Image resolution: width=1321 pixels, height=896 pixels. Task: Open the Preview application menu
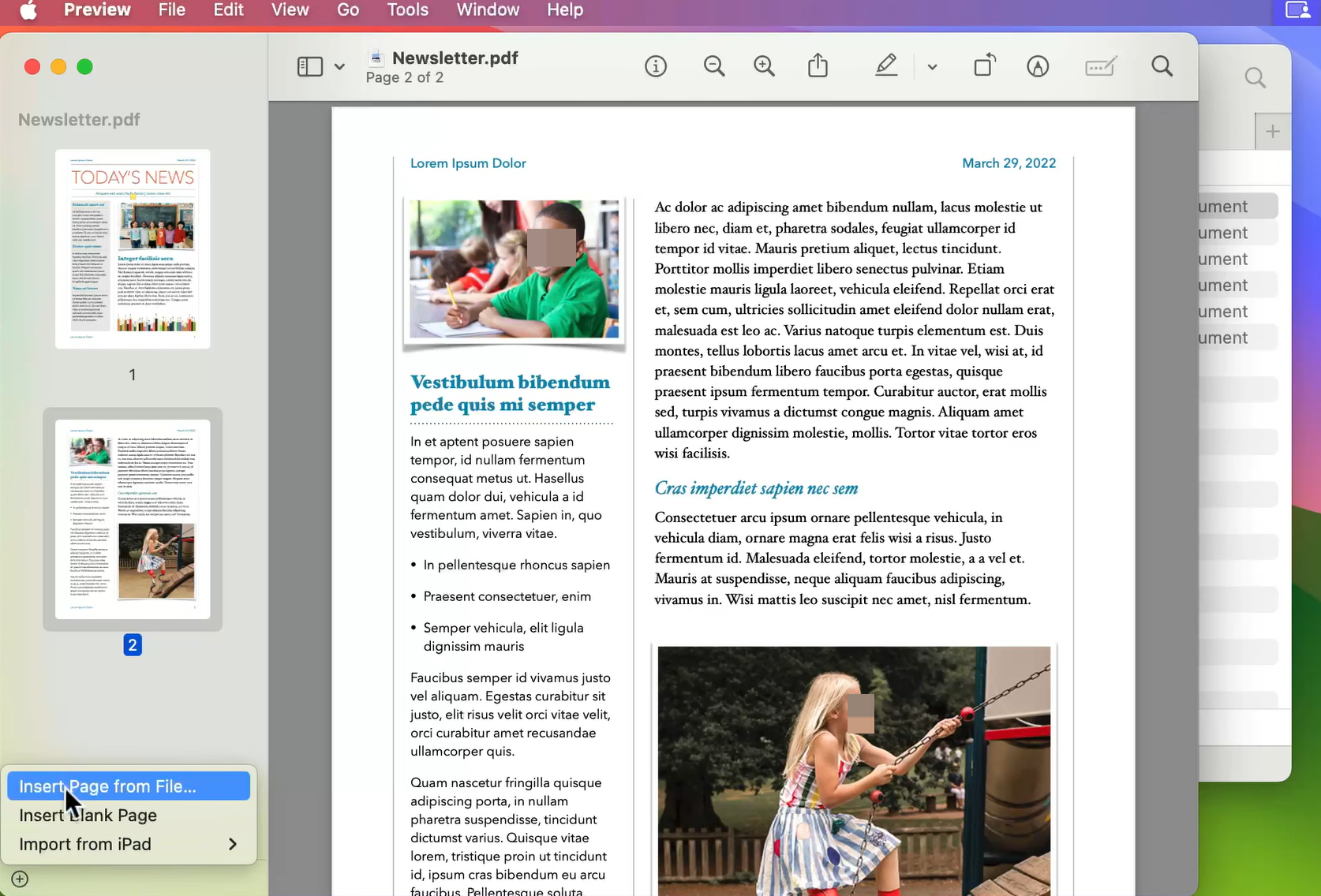[x=97, y=10]
